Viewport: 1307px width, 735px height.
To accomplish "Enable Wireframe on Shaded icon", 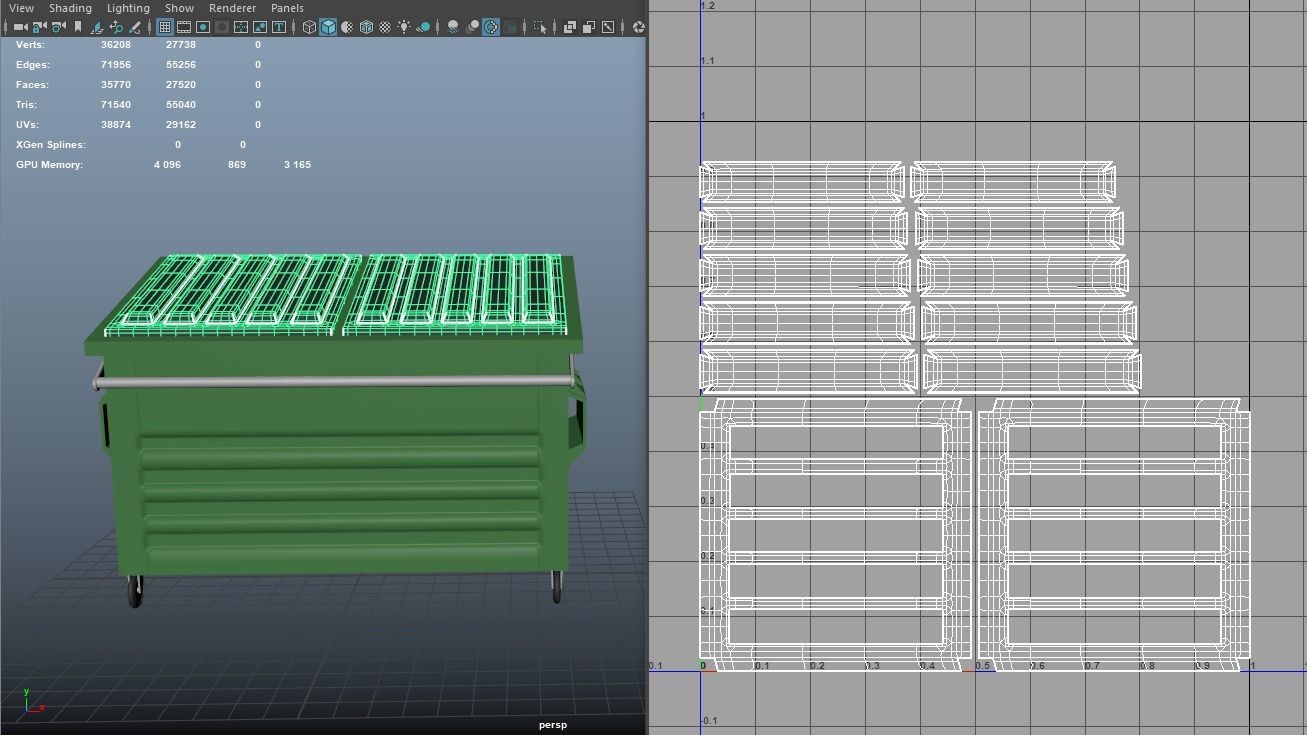I will pos(367,27).
